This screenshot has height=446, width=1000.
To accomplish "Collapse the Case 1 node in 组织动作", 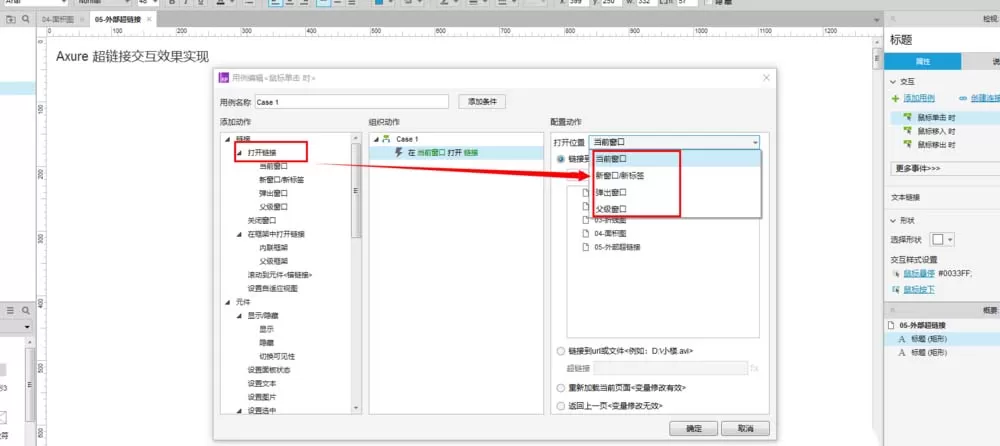I will pos(376,139).
